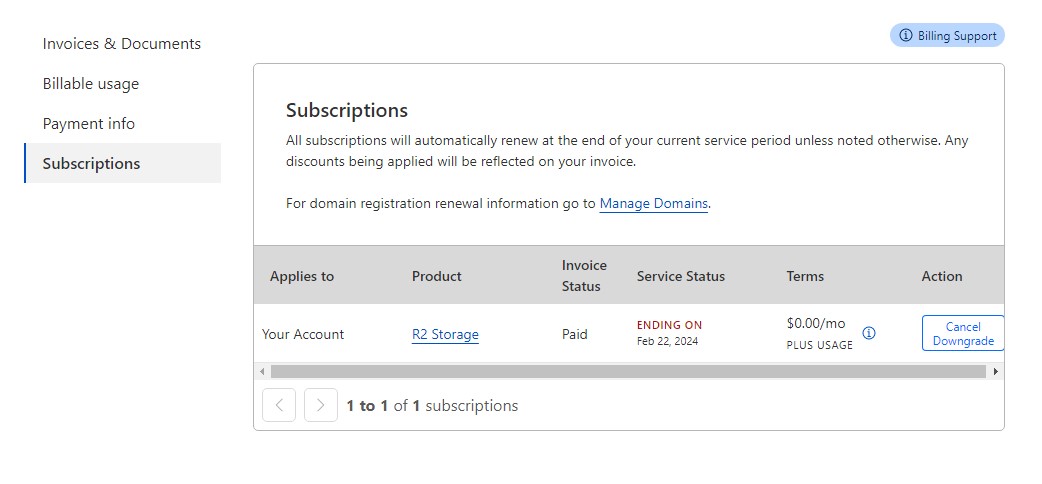Open Billing Support
The height and width of the screenshot is (484, 1042).
[947, 36]
